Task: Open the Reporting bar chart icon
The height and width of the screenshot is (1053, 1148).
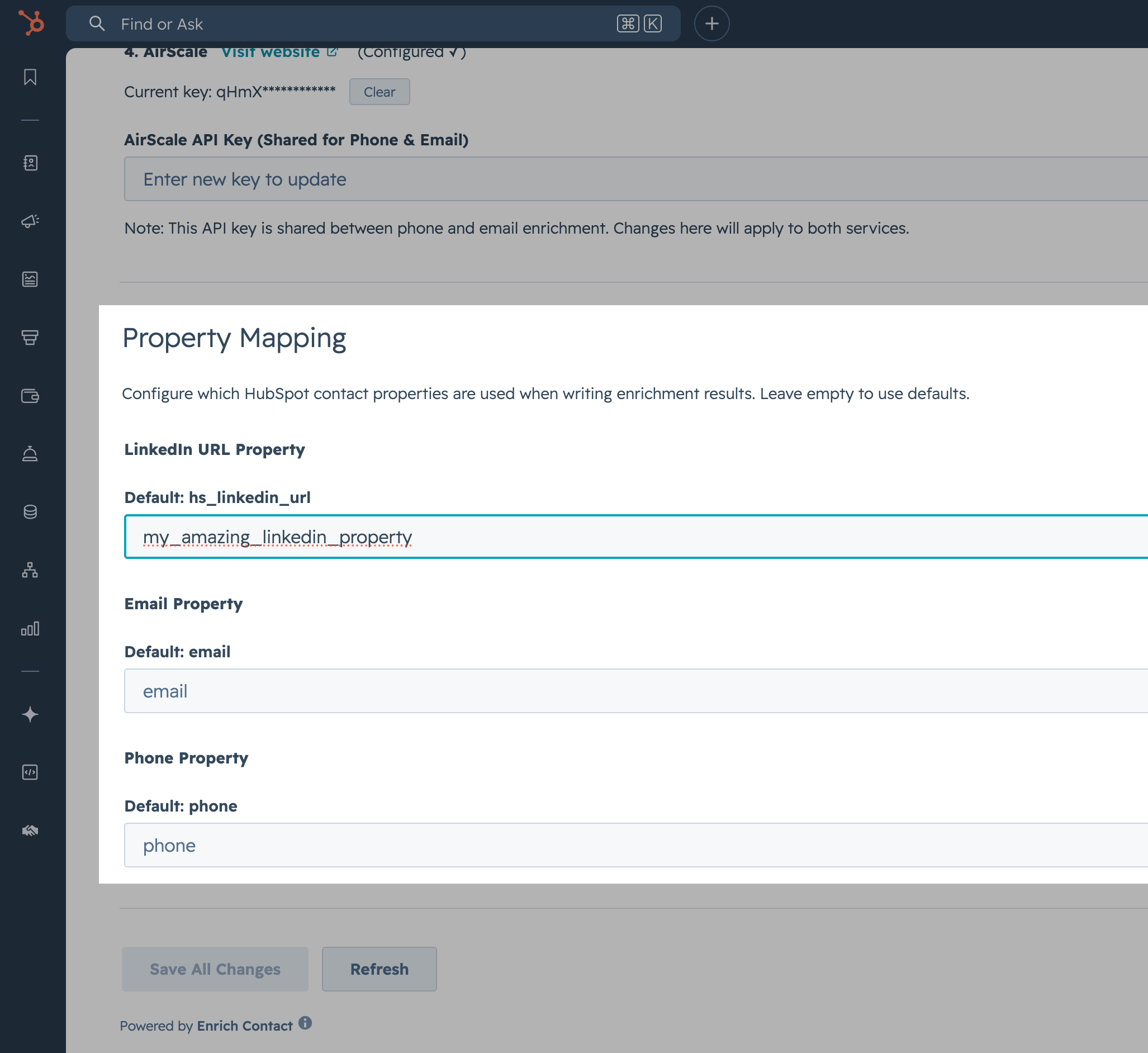Action: point(30,628)
